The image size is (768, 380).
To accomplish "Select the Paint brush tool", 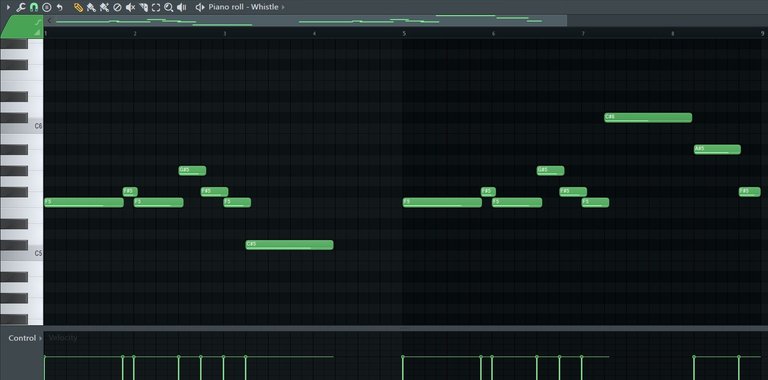I will tap(91, 7).
